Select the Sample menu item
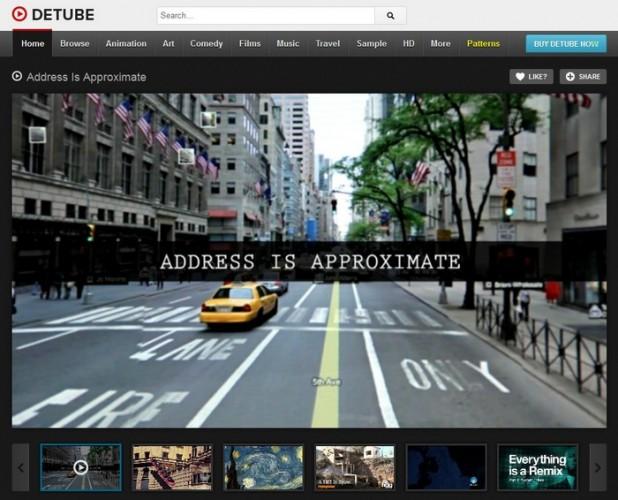Screen dimensions: 618x500 point(372,43)
